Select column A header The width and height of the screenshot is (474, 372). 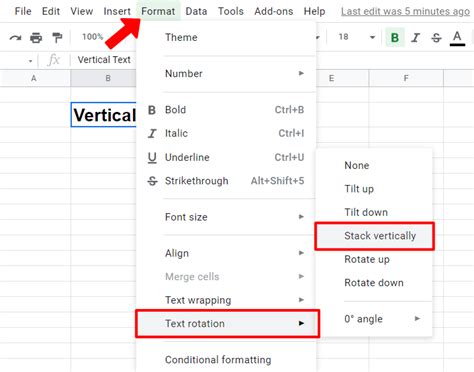coord(35,78)
